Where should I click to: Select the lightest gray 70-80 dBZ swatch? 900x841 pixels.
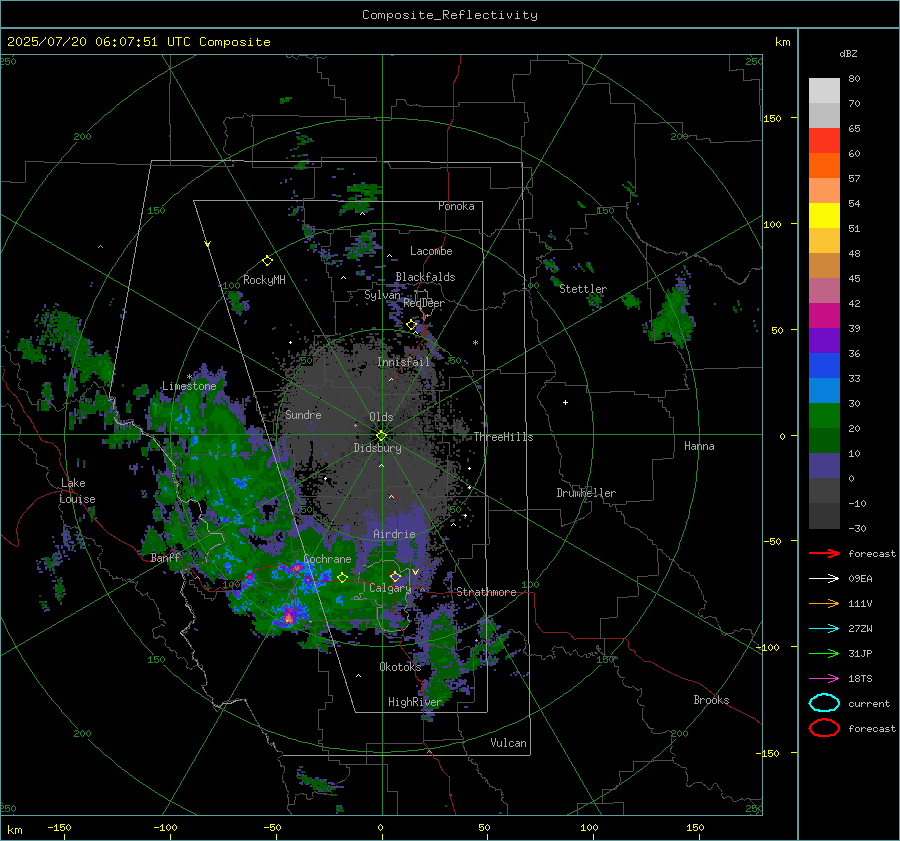point(824,90)
